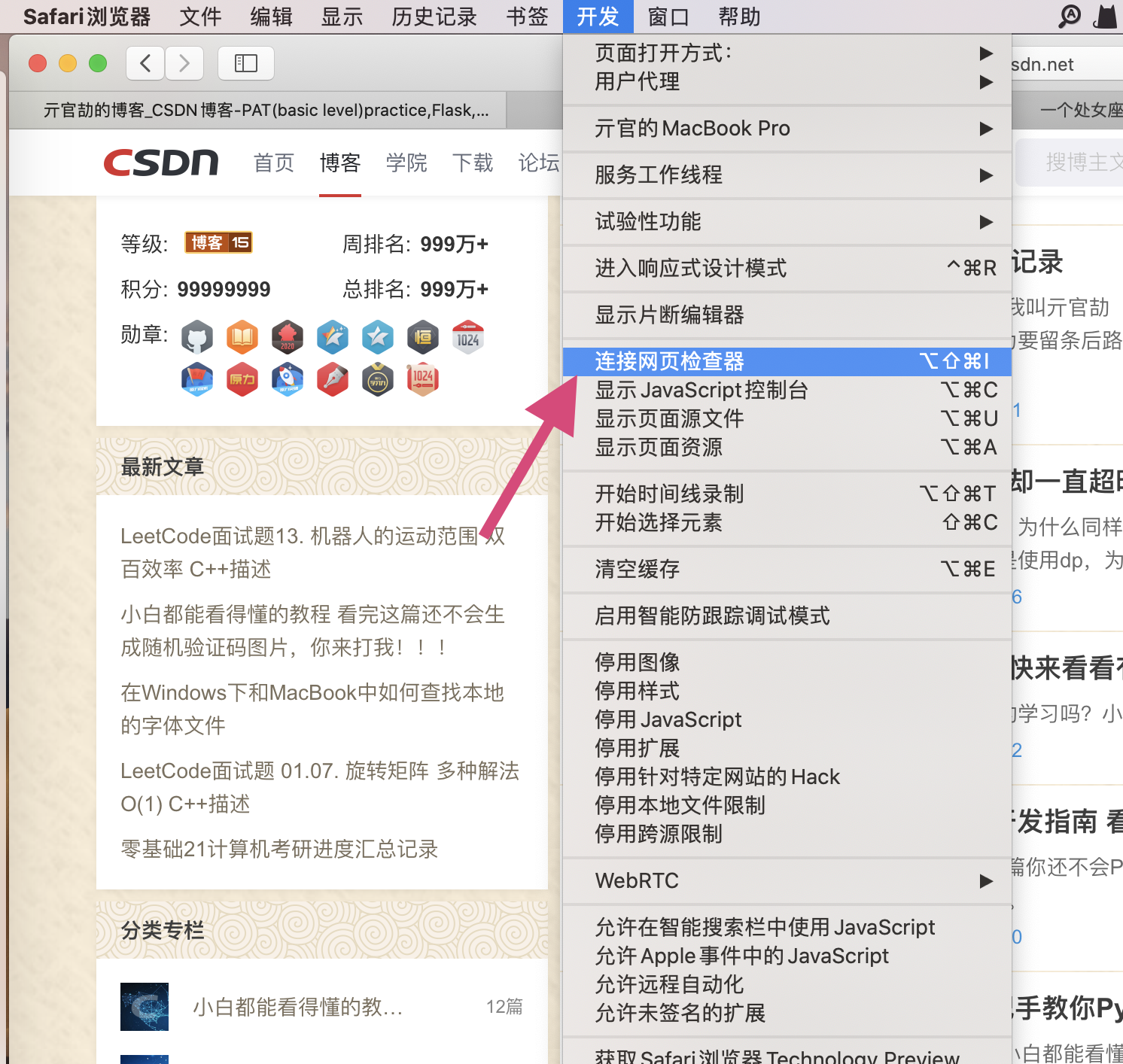Viewport: 1123px width, 1064px height.
Task: Select 显示页面资源 menu item
Action: point(787,447)
